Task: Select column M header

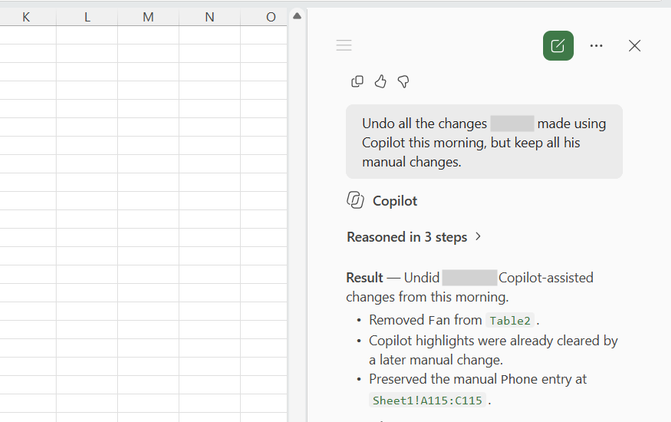Action: point(148,17)
